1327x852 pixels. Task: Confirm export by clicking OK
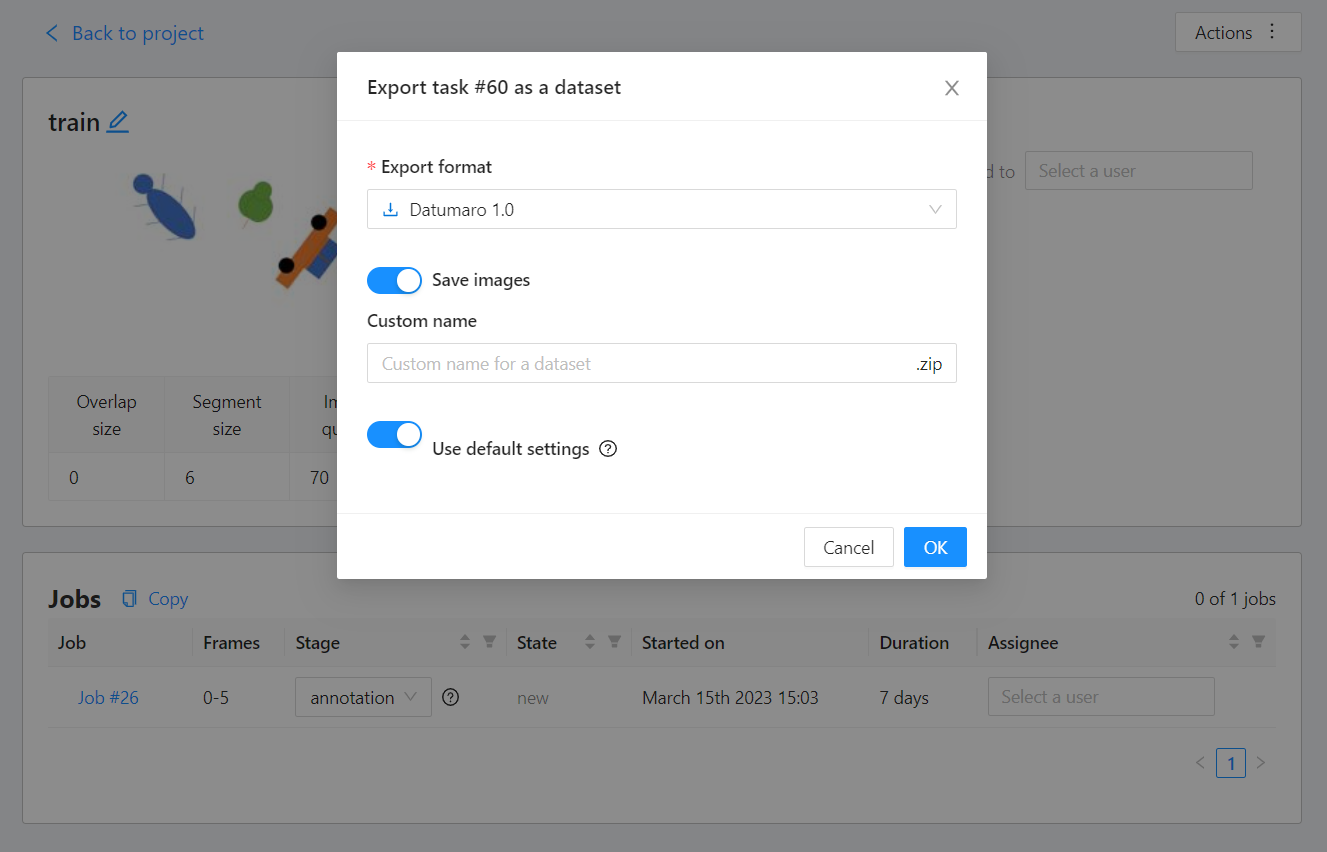coord(934,547)
